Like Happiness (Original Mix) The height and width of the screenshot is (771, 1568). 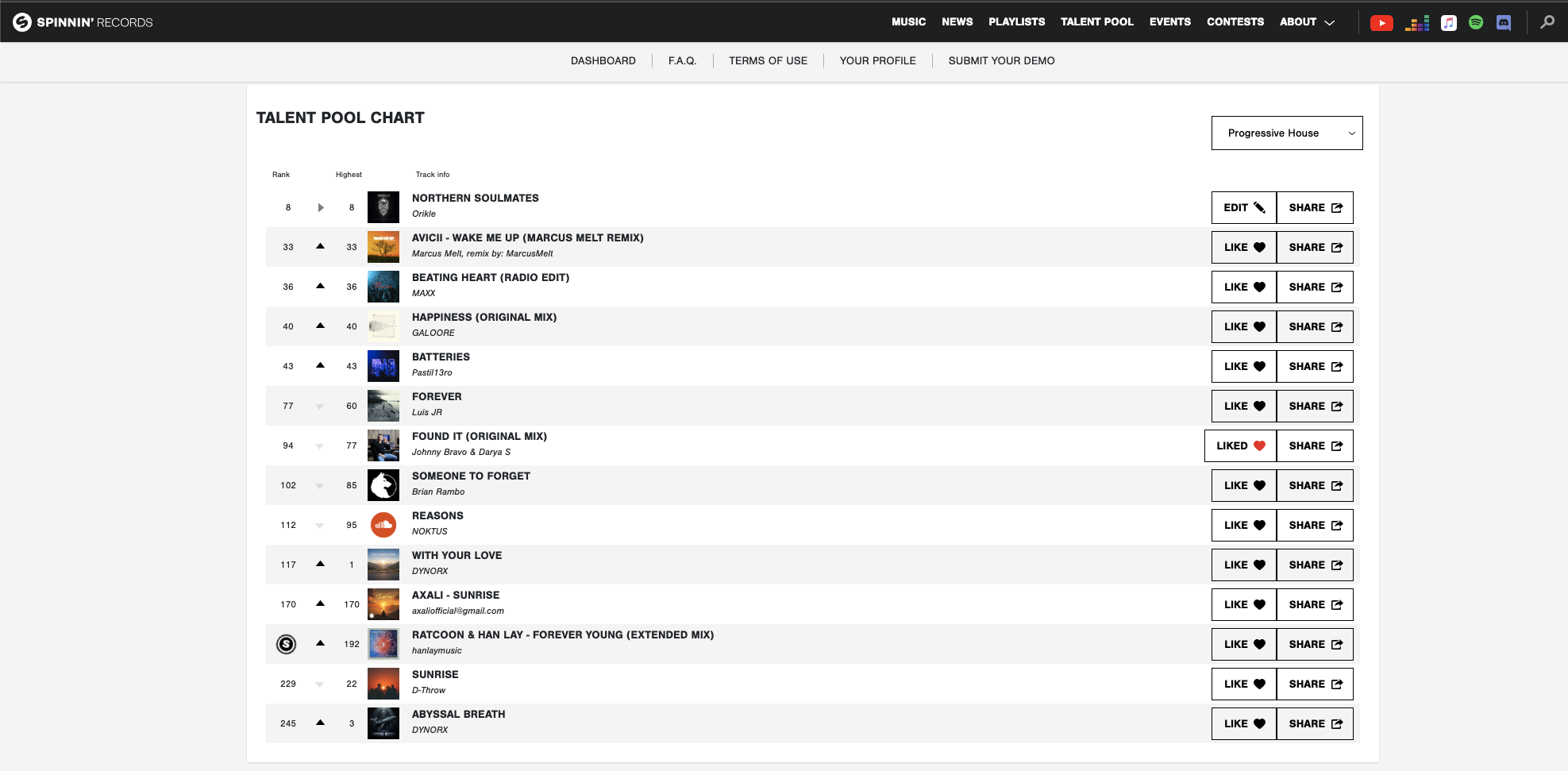1244,326
